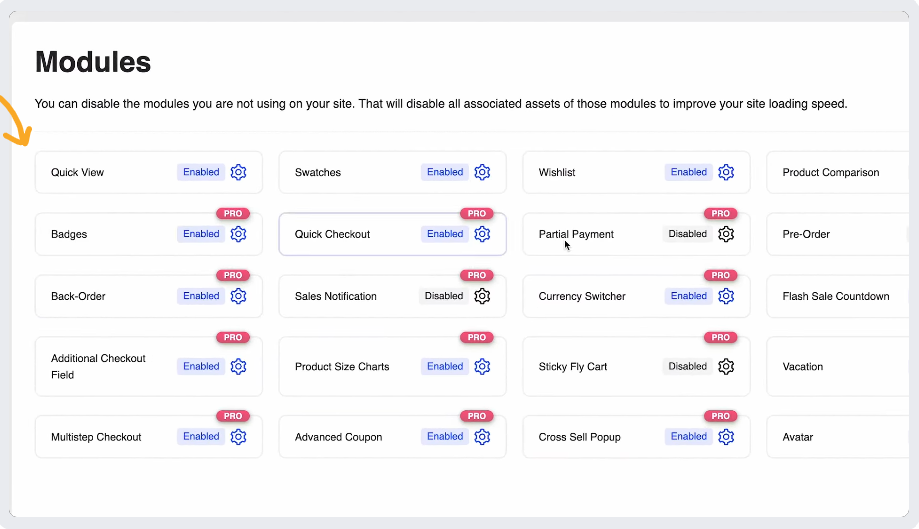Click Sticky Fly Cart gear icon

tap(726, 366)
